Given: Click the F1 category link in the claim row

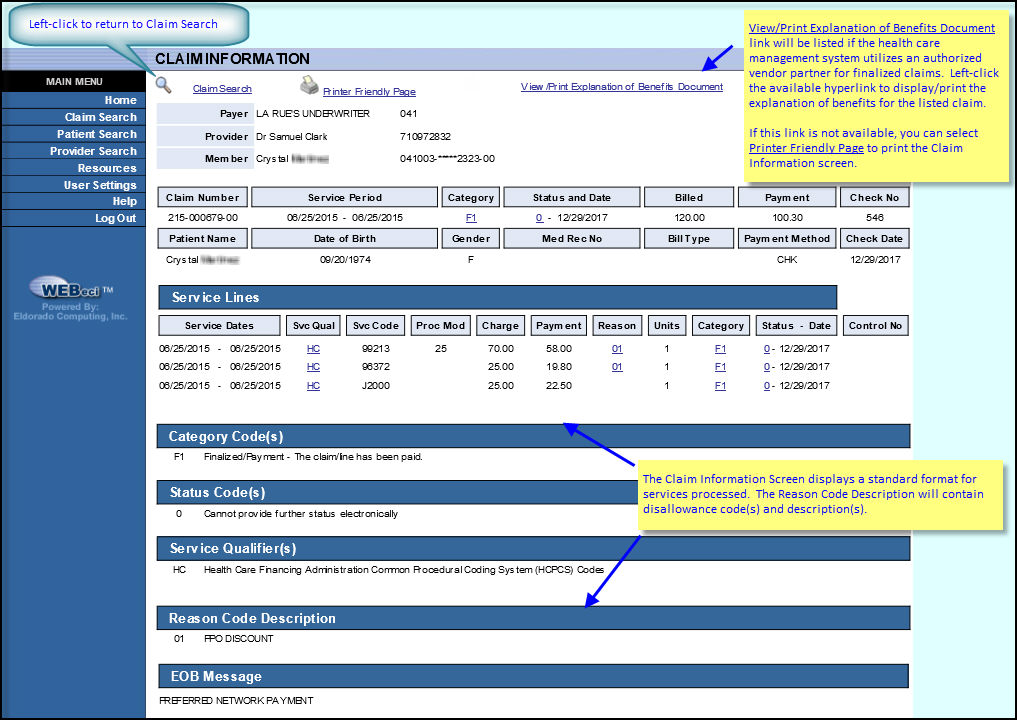Looking at the screenshot, I should 471,217.
